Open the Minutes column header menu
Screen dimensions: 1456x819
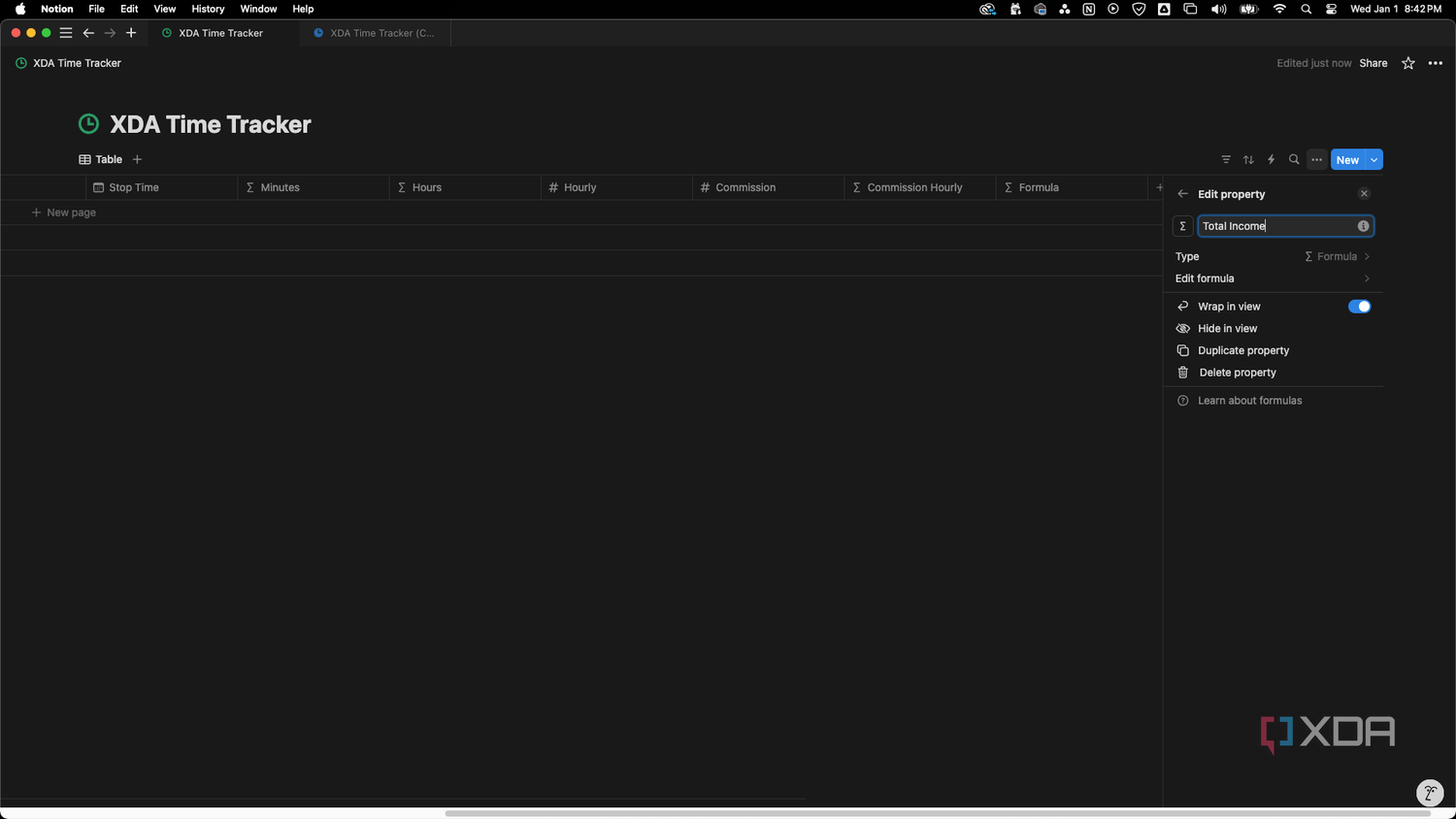[x=314, y=187]
